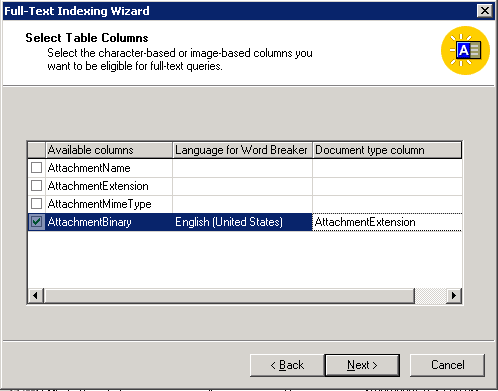Click the empty language cell for AttachmentName

242,168
